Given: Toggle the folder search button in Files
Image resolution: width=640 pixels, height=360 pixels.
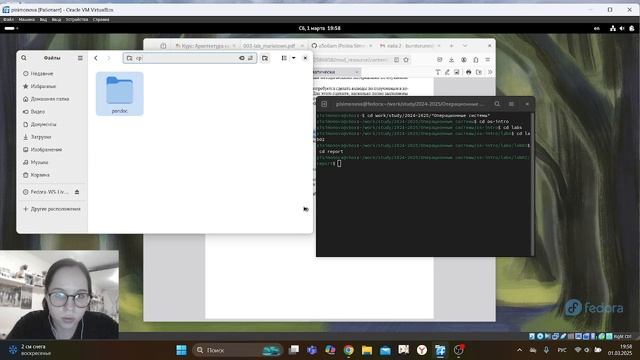Looking at the screenshot, I should point(265,58).
